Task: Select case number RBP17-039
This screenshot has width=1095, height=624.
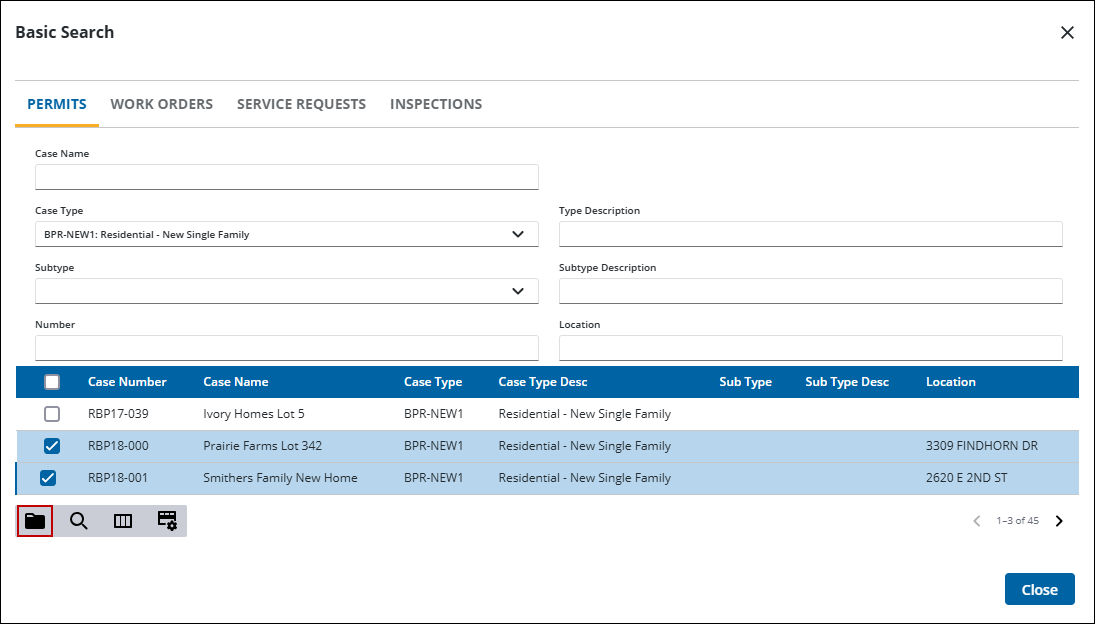Action: (118, 414)
